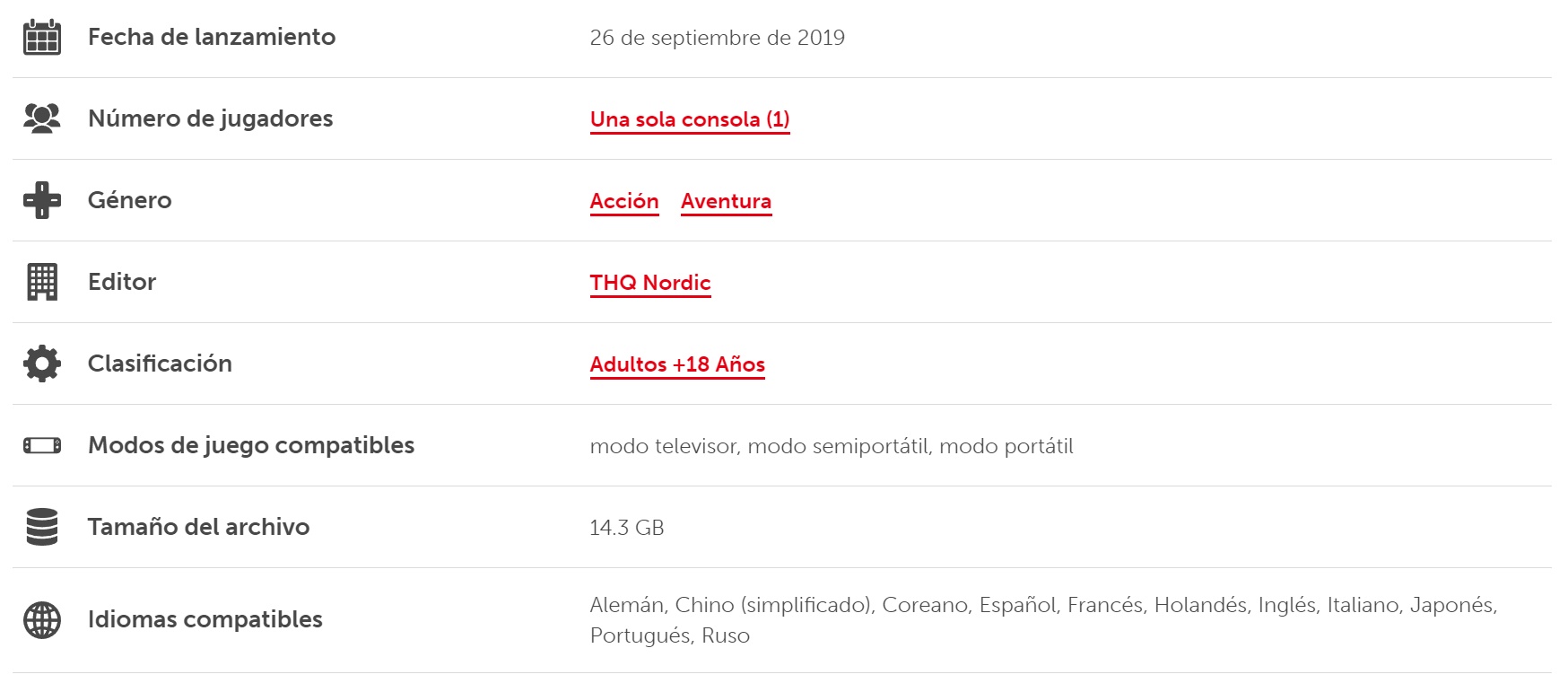The height and width of the screenshot is (692, 1568).
Task: Open the Acción genre link
Action: pyautogui.click(x=624, y=201)
